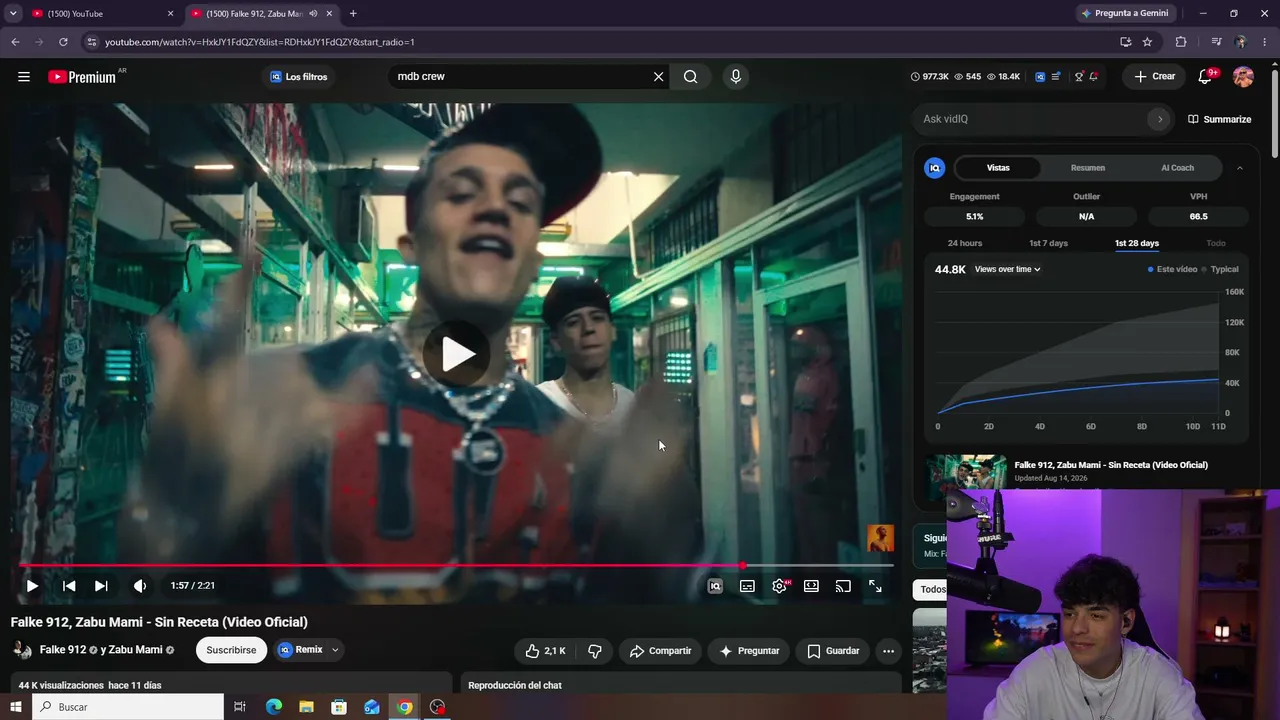Image resolution: width=1280 pixels, height=720 pixels.
Task: Switch to the Vistas tab
Action: tap(998, 168)
